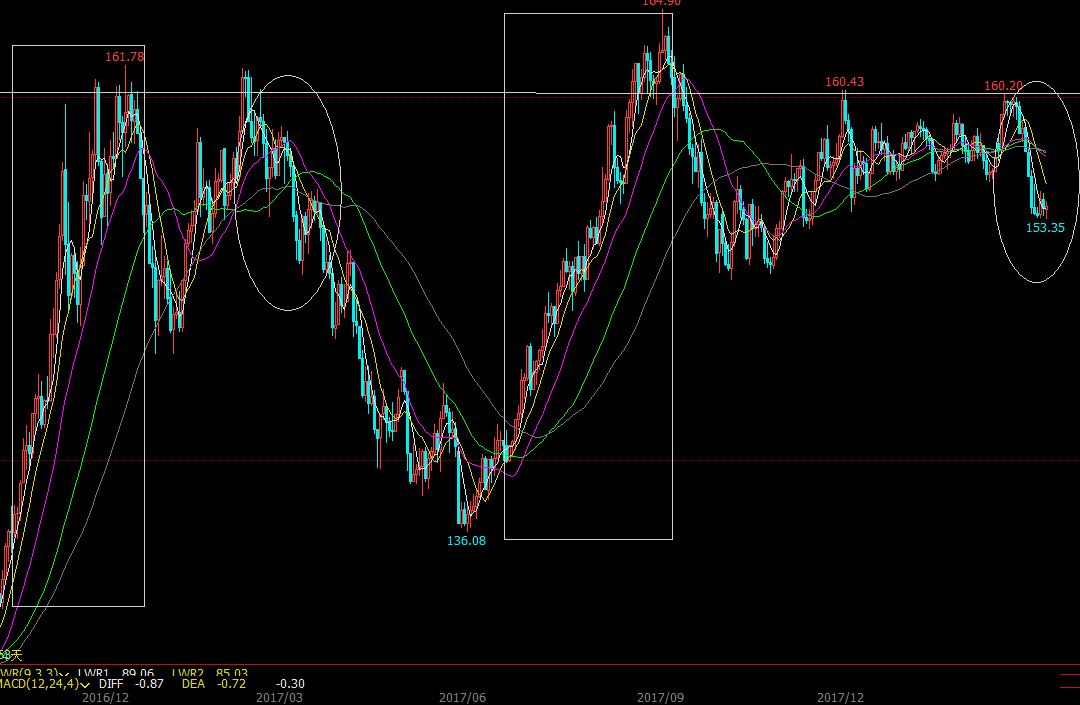The width and height of the screenshot is (1080, 705).
Task: Click the 161.78 peak price label
Action: coord(125,57)
